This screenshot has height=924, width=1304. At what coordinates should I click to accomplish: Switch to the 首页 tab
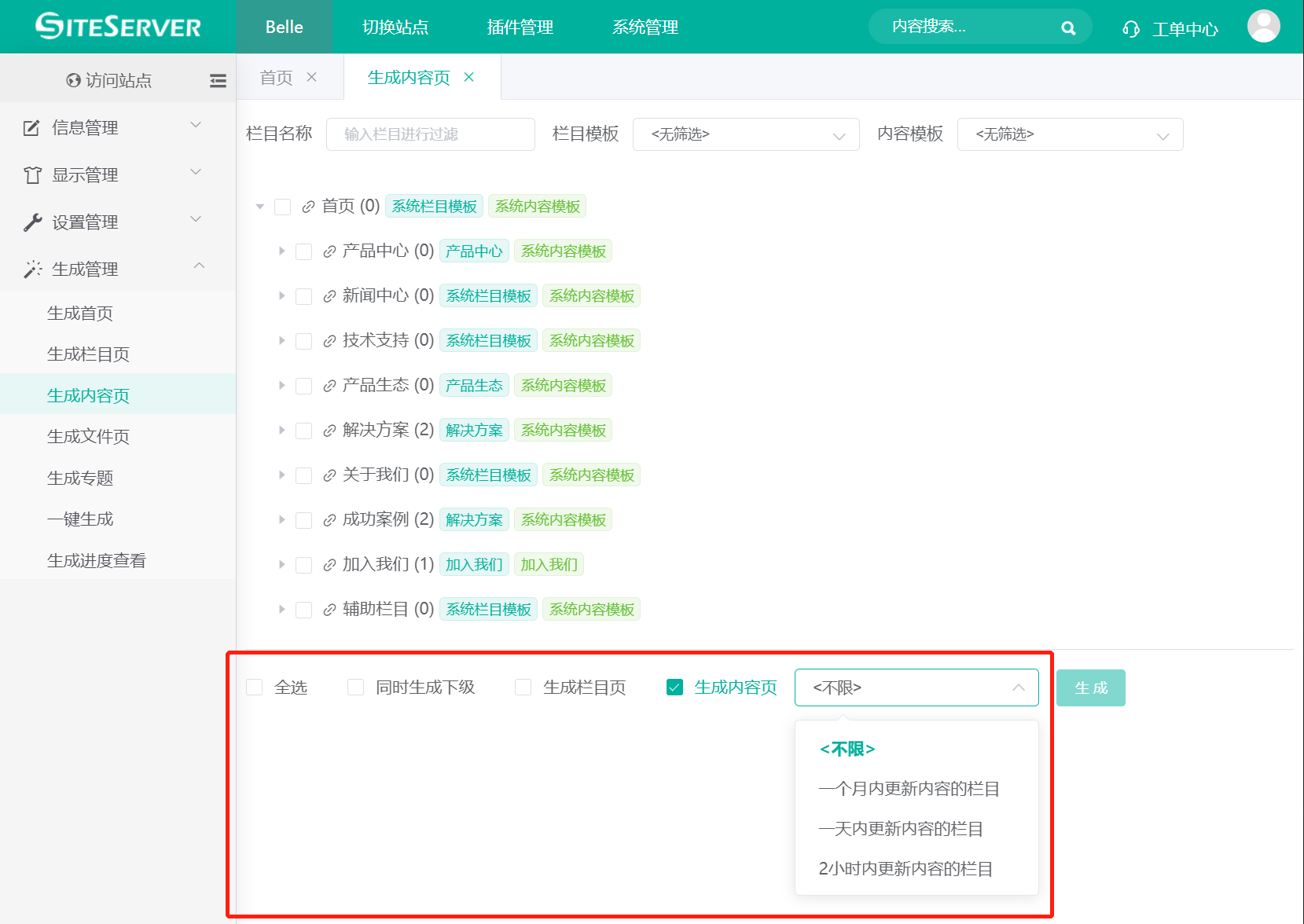[x=276, y=77]
